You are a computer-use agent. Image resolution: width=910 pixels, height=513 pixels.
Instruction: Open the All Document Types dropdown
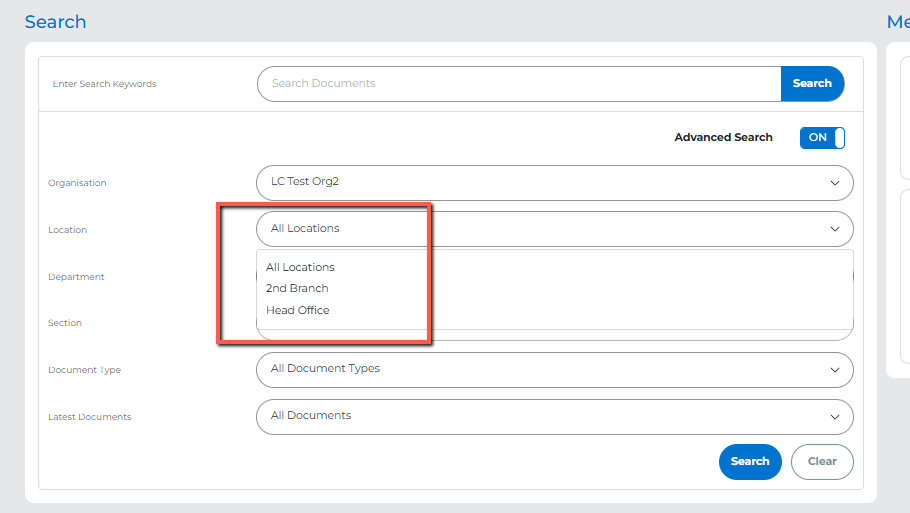click(540, 370)
